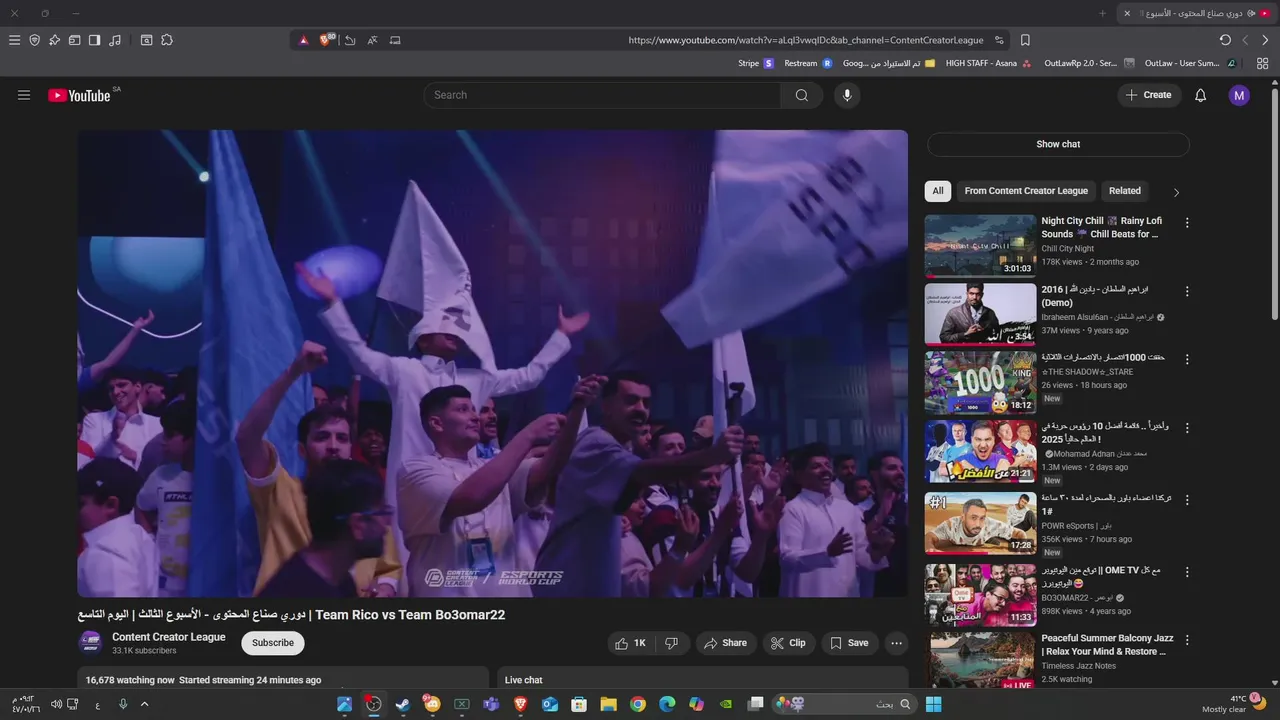This screenshot has height=720, width=1280.
Task: Like the video with thumbs up
Action: tap(631, 643)
